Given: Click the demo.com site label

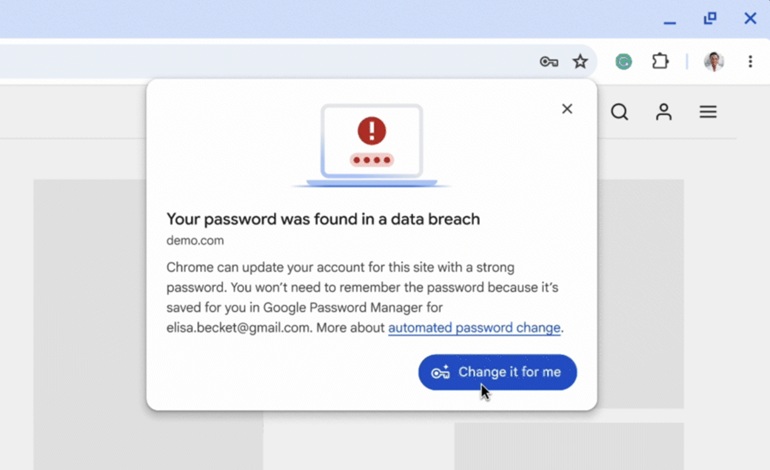Looking at the screenshot, I should [195, 241].
